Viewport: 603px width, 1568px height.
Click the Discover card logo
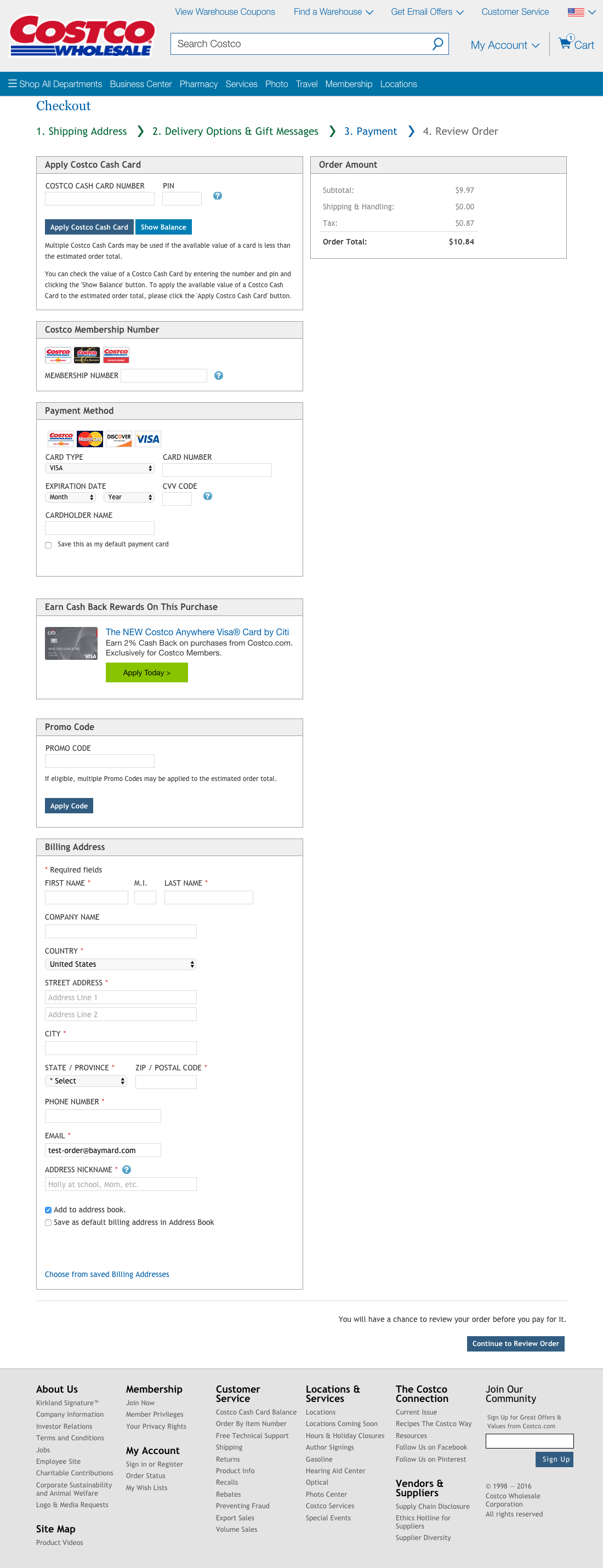(x=119, y=439)
